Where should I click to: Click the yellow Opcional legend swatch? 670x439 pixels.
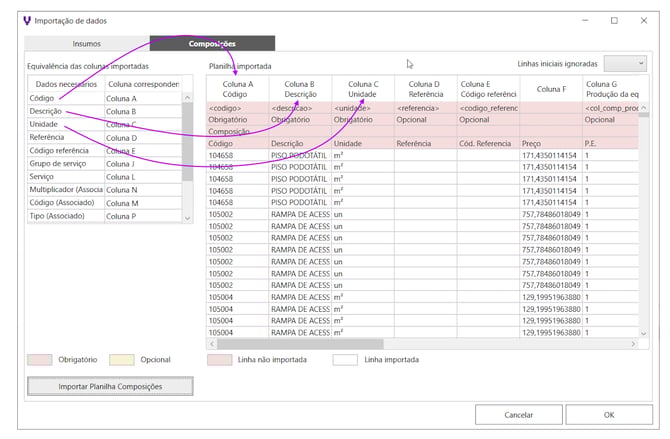(x=121, y=359)
